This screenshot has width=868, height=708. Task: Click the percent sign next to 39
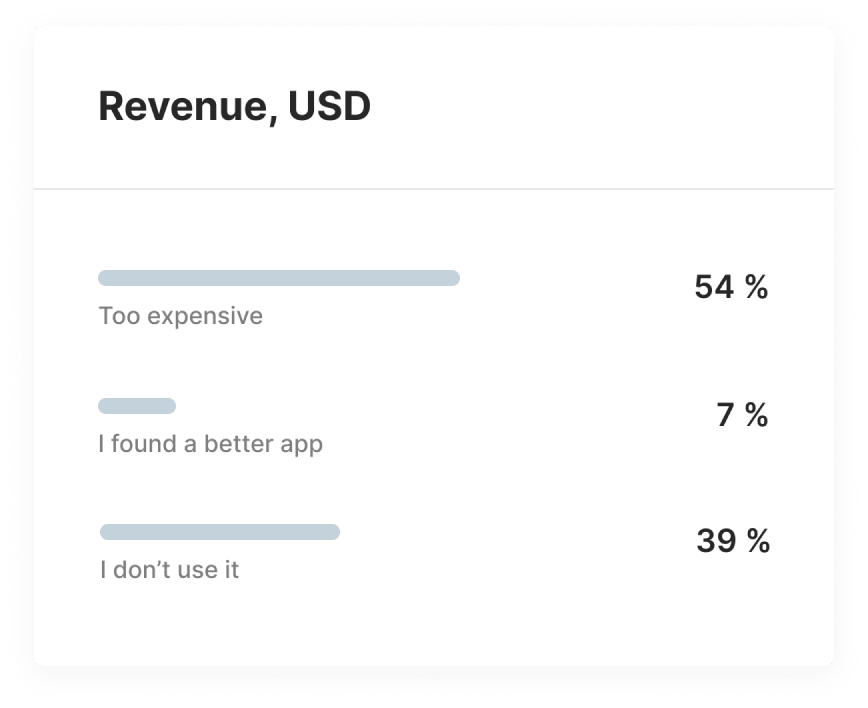coord(758,541)
